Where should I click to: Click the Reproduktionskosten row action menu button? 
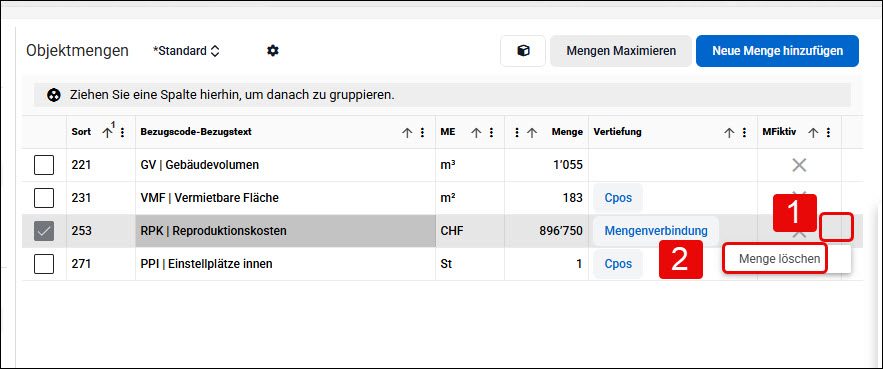[837, 228]
